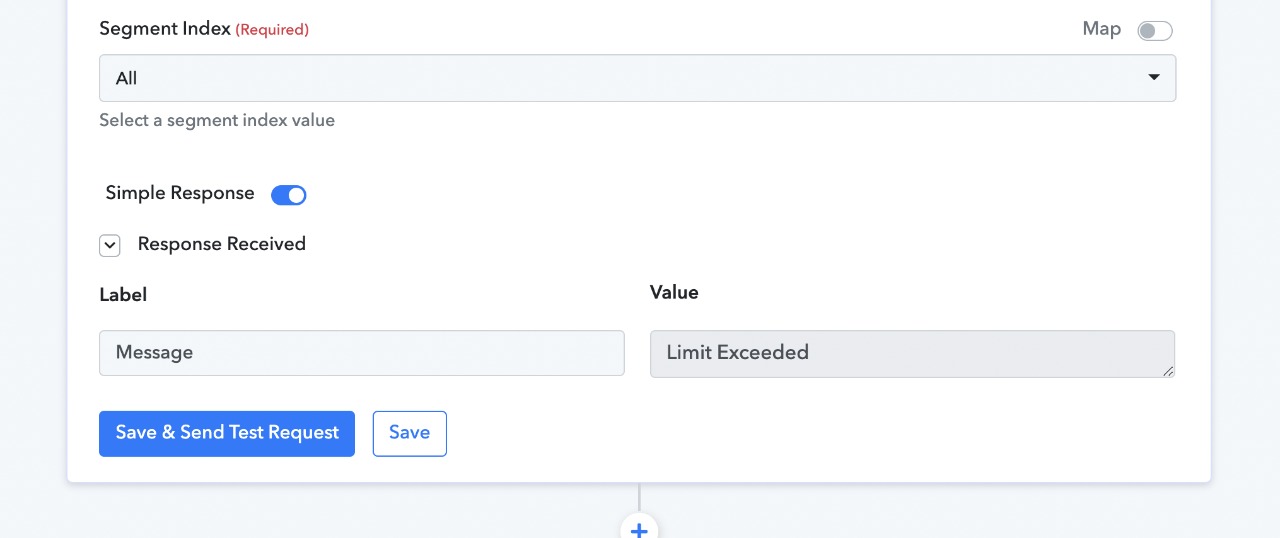Viewport: 1280px width, 538px height.
Task: Disable the Simple Response toggle
Action: click(x=289, y=195)
